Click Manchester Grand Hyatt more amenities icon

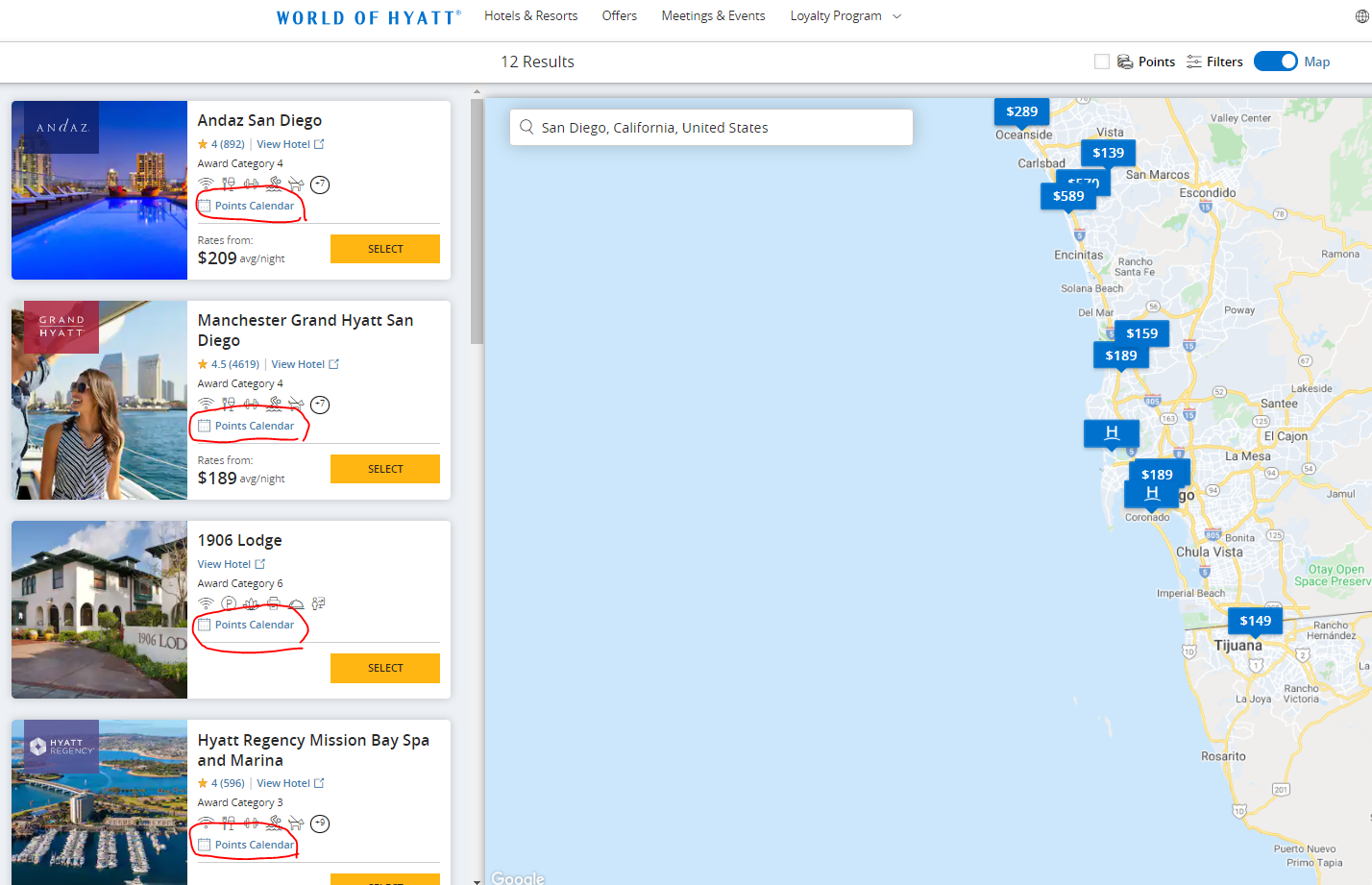pyautogui.click(x=320, y=405)
